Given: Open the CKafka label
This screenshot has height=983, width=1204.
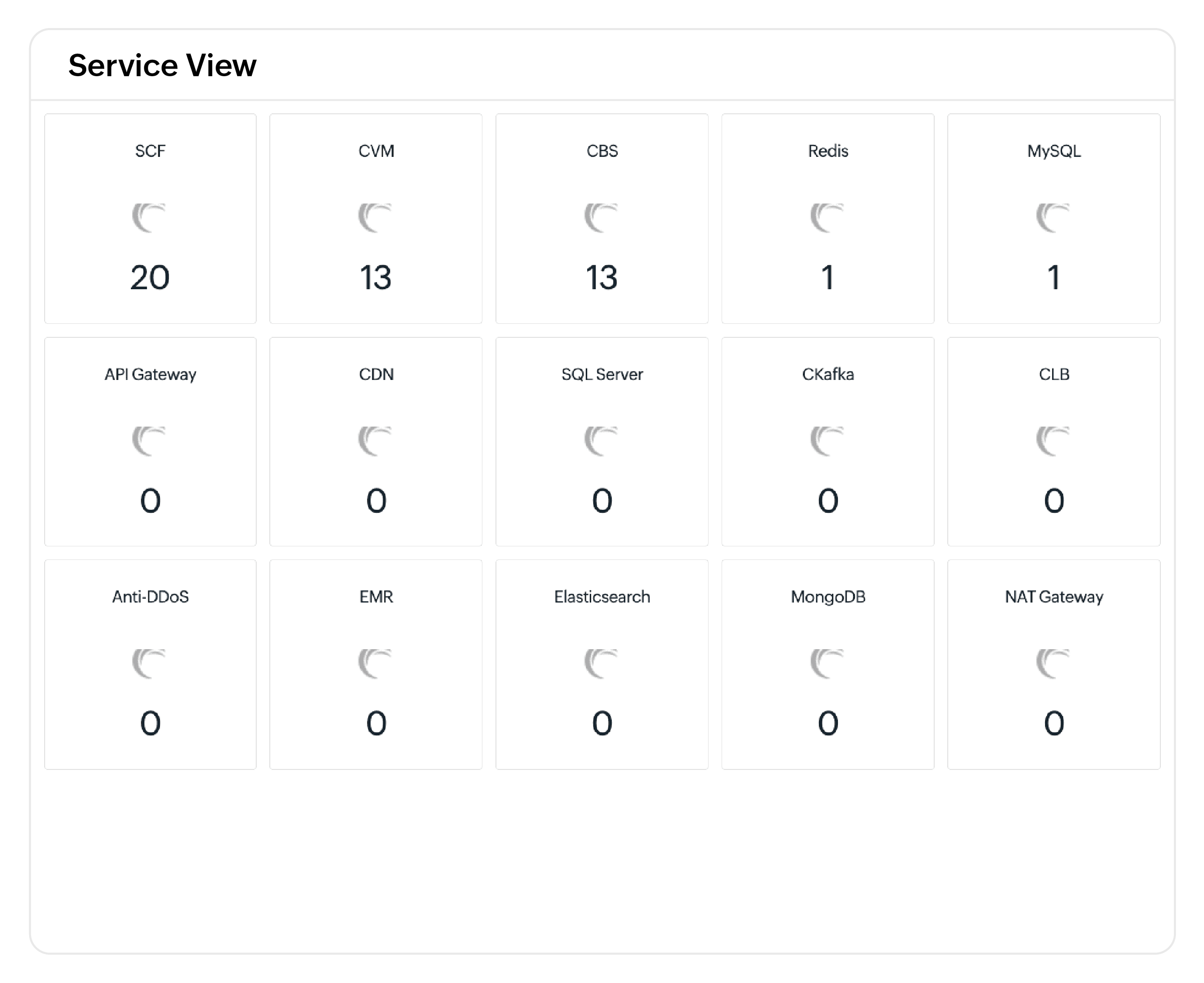Looking at the screenshot, I should 828,374.
